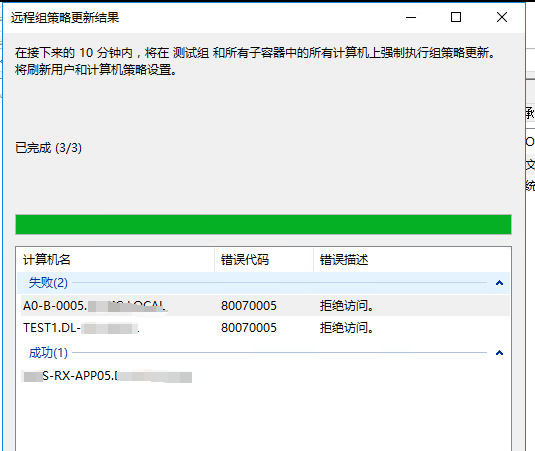This screenshot has height=451, width=535.
Task: Close the 远程组策略更新结果 dialog
Action: tap(502, 17)
